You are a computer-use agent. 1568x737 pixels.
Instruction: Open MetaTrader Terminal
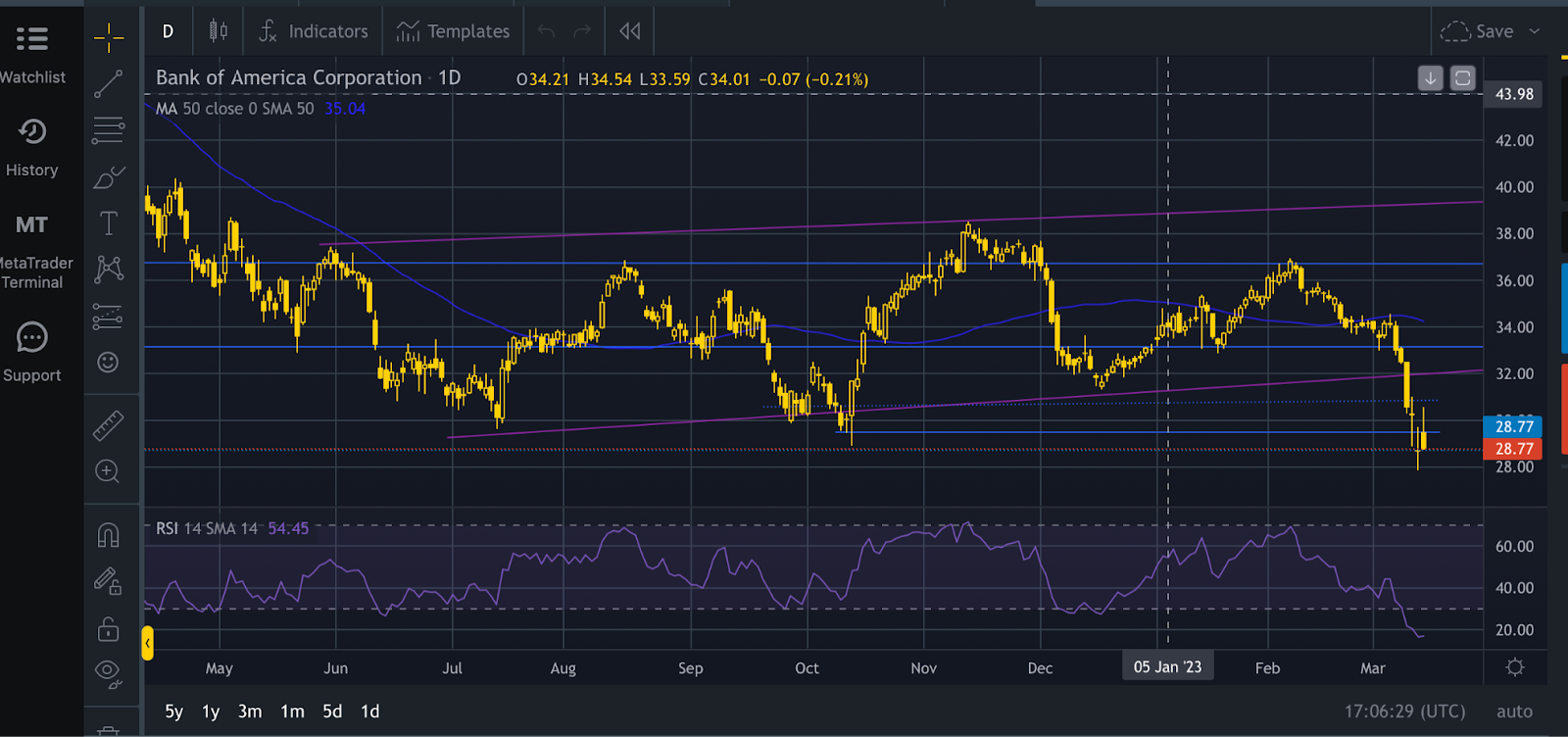click(32, 252)
